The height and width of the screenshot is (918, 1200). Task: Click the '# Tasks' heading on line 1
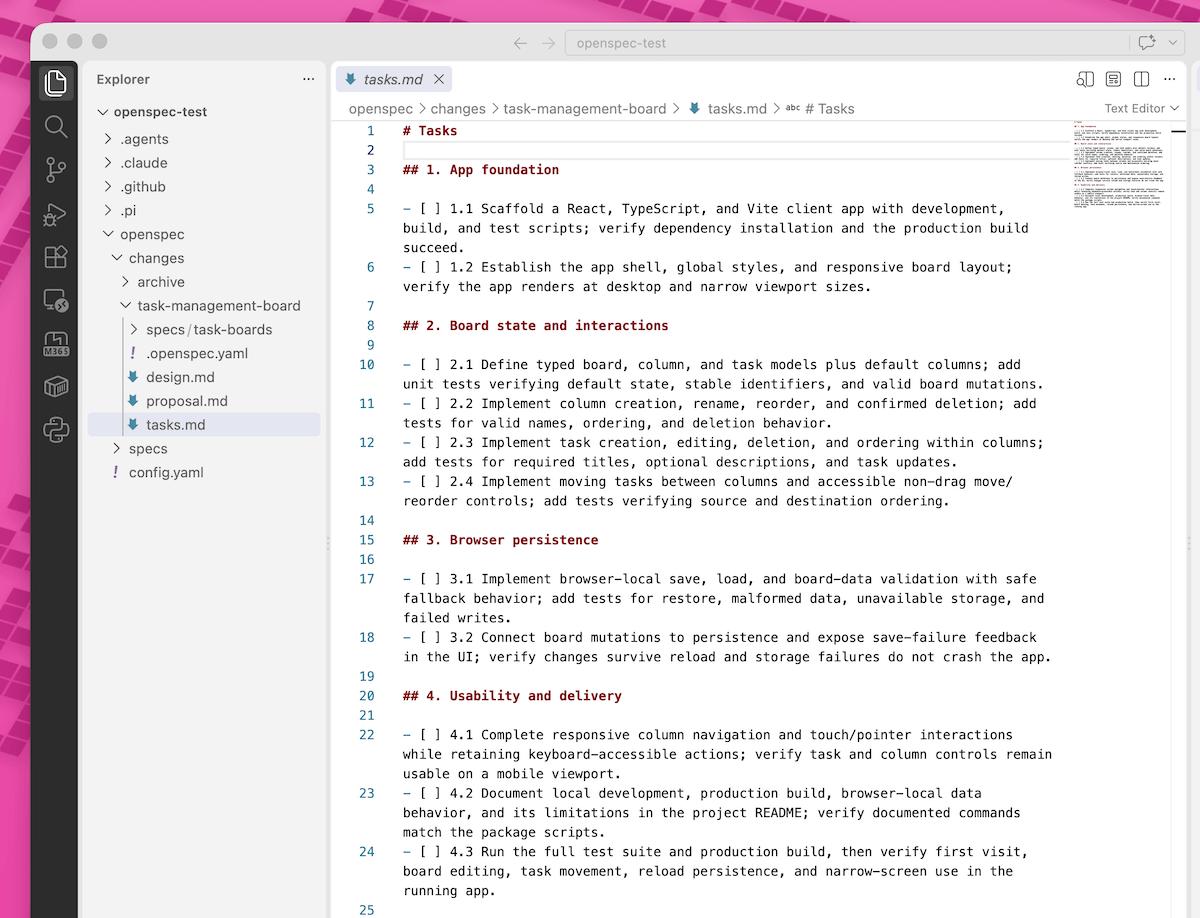430,131
